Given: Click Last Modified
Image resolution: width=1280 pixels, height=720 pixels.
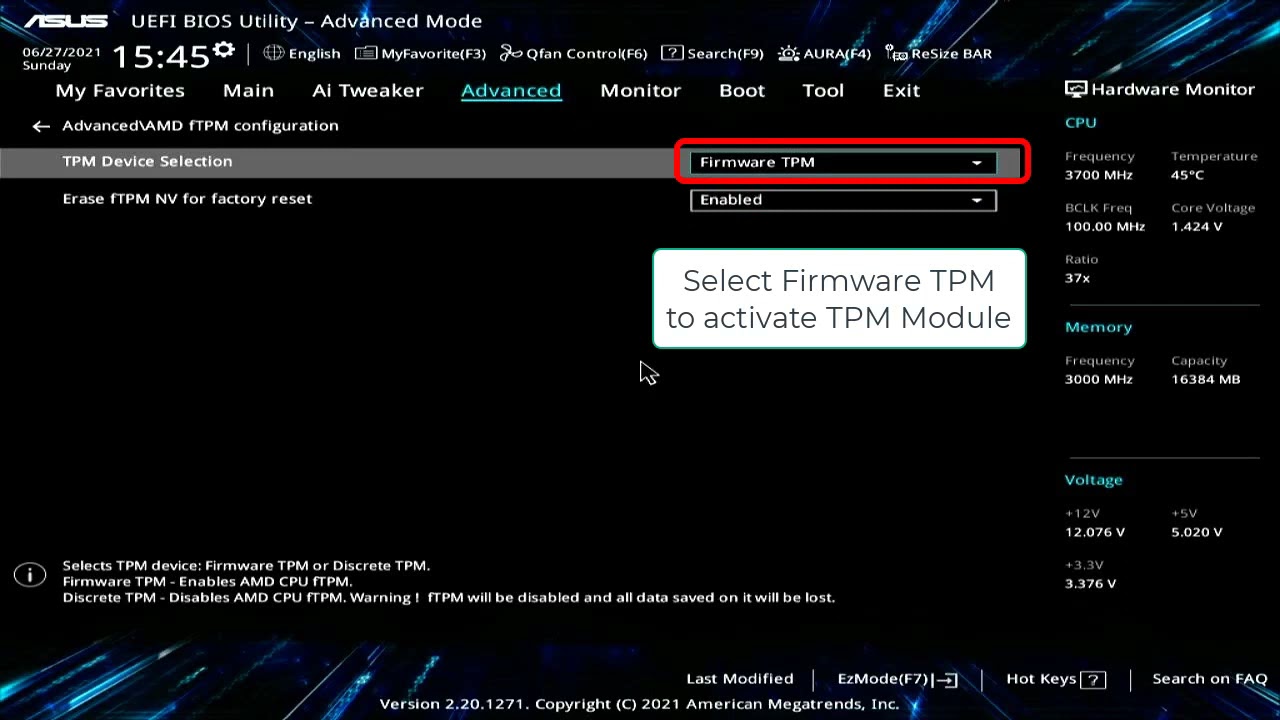Looking at the screenshot, I should [740, 678].
